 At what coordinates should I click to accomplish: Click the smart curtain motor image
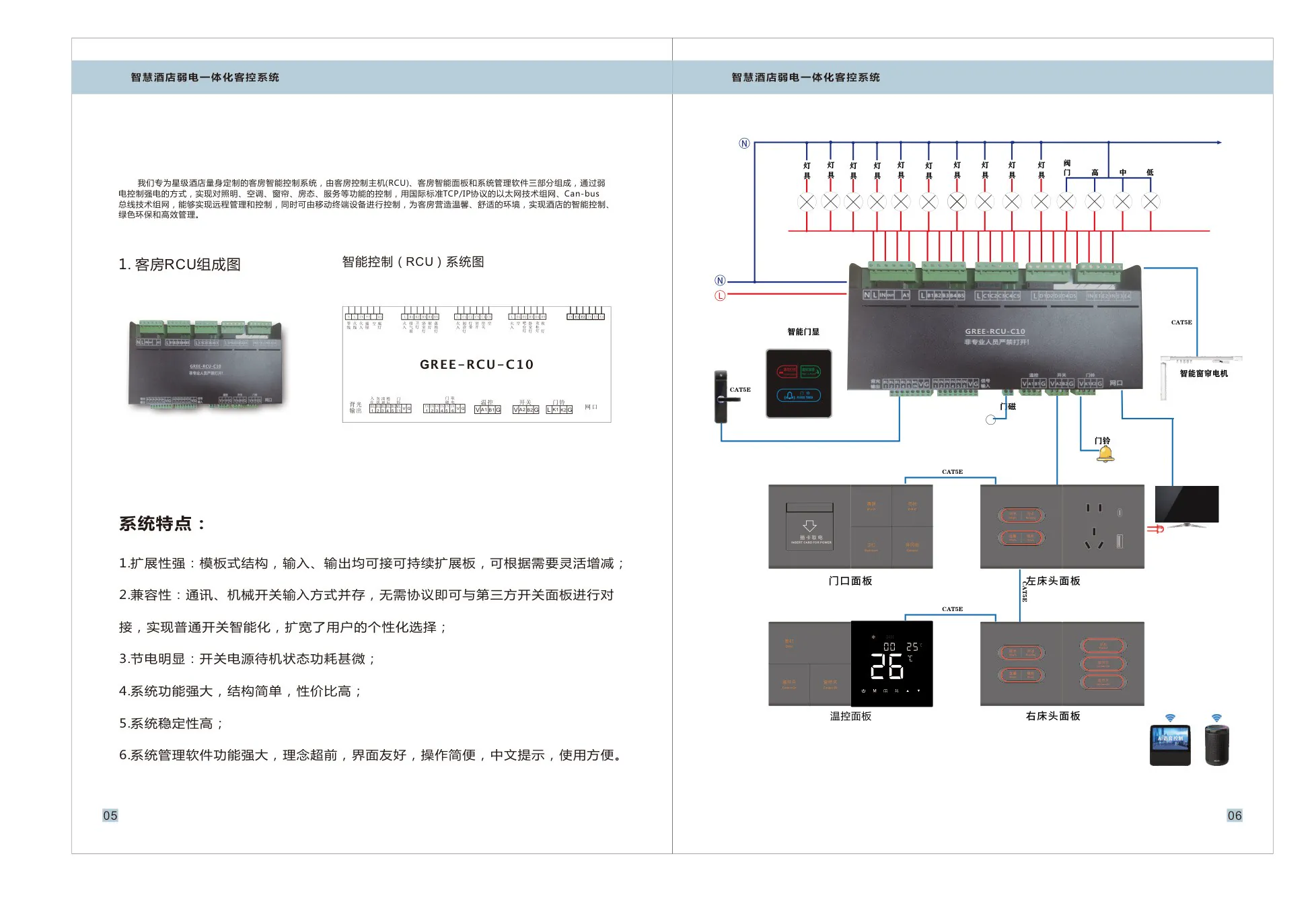(x=1200, y=377)
